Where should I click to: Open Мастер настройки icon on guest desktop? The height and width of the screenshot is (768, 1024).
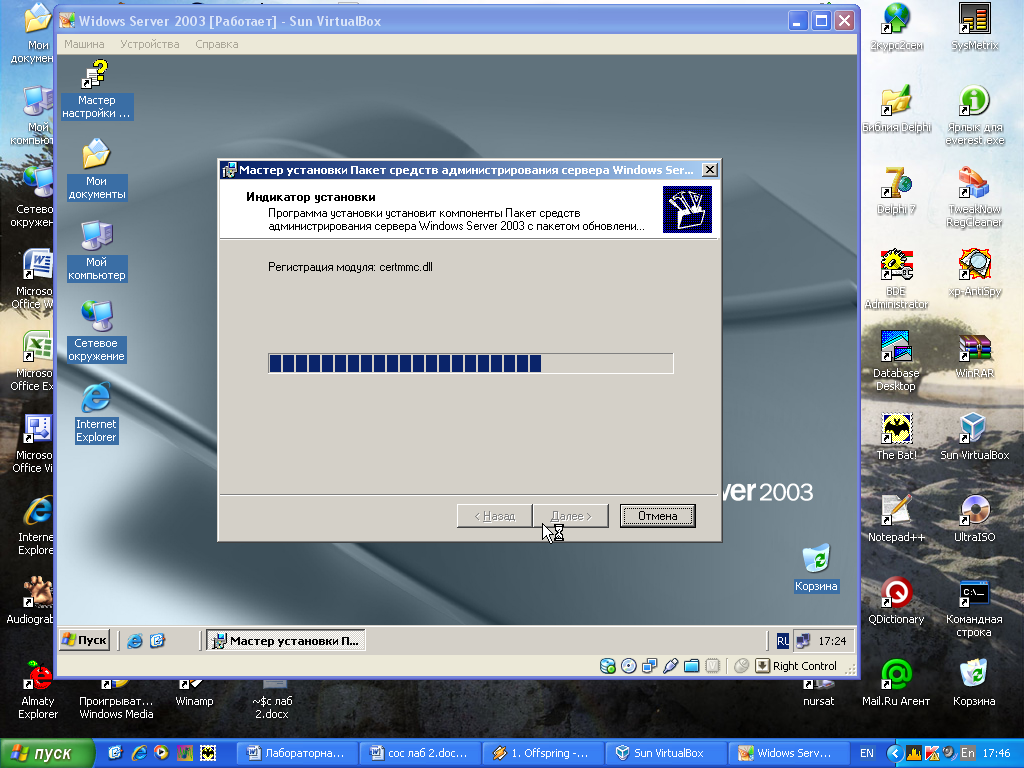tap(97, 89)
